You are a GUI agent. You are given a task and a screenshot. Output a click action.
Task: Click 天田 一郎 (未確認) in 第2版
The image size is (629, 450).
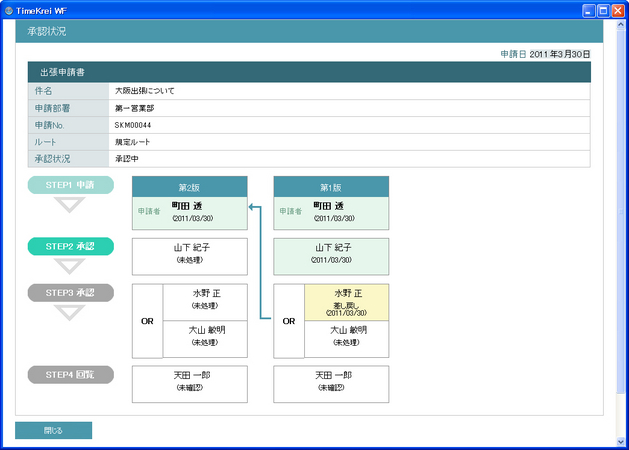(189, 384)
